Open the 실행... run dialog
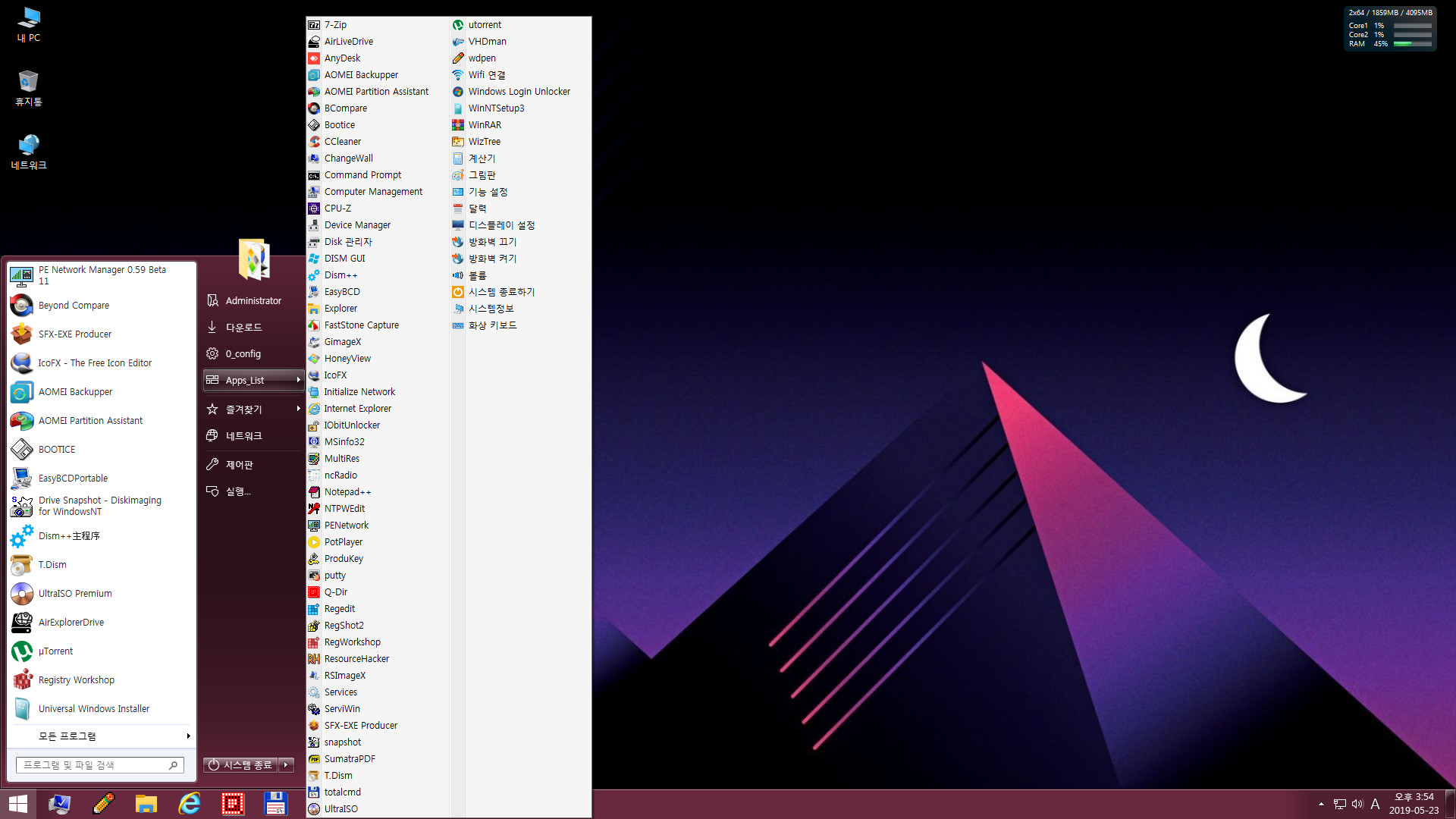Screen dimensions: 1456x819 point(254,491)
